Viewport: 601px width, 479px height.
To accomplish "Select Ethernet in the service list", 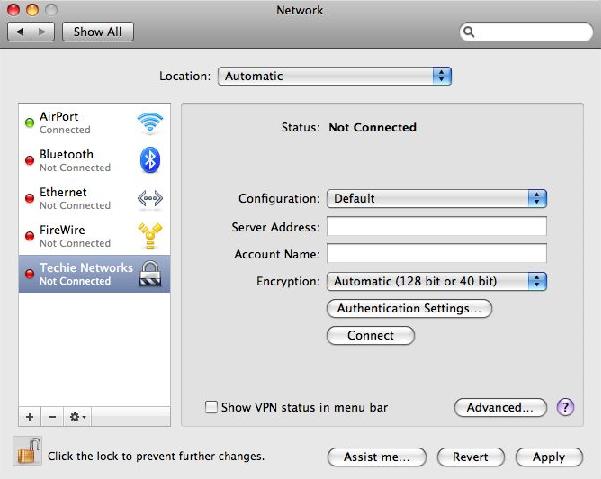I will point(94,198).
